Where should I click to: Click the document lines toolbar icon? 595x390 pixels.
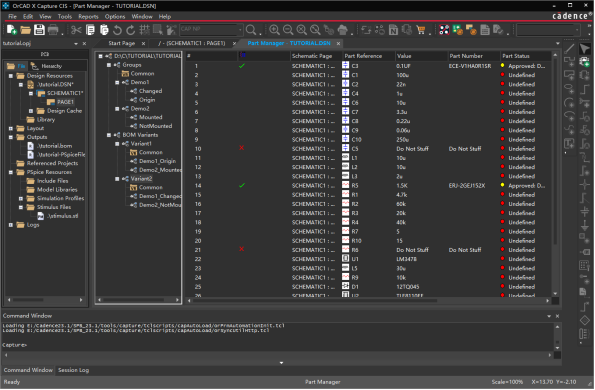click(485, 30)
